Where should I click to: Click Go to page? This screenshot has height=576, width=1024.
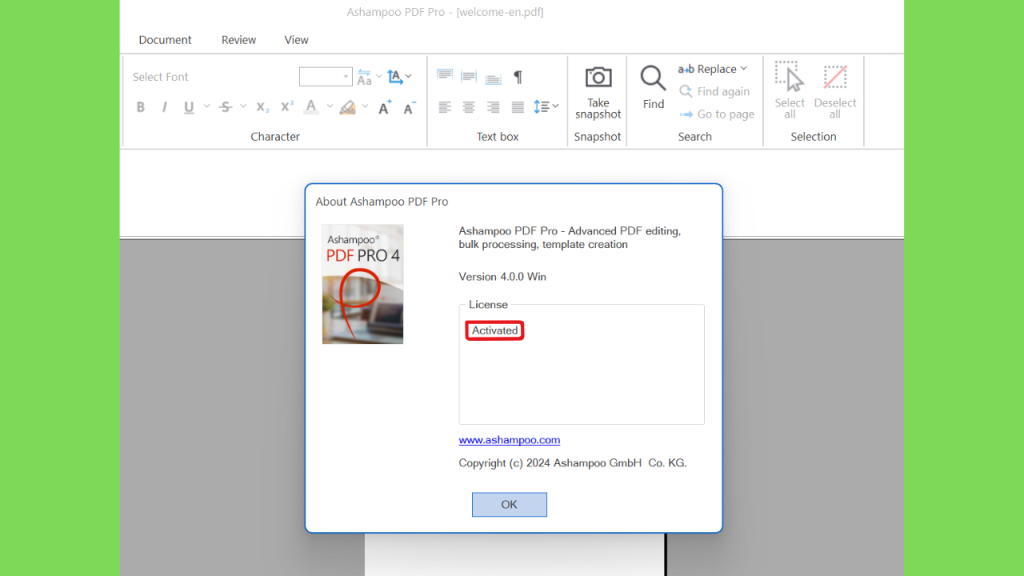click(x=716, y=114)
